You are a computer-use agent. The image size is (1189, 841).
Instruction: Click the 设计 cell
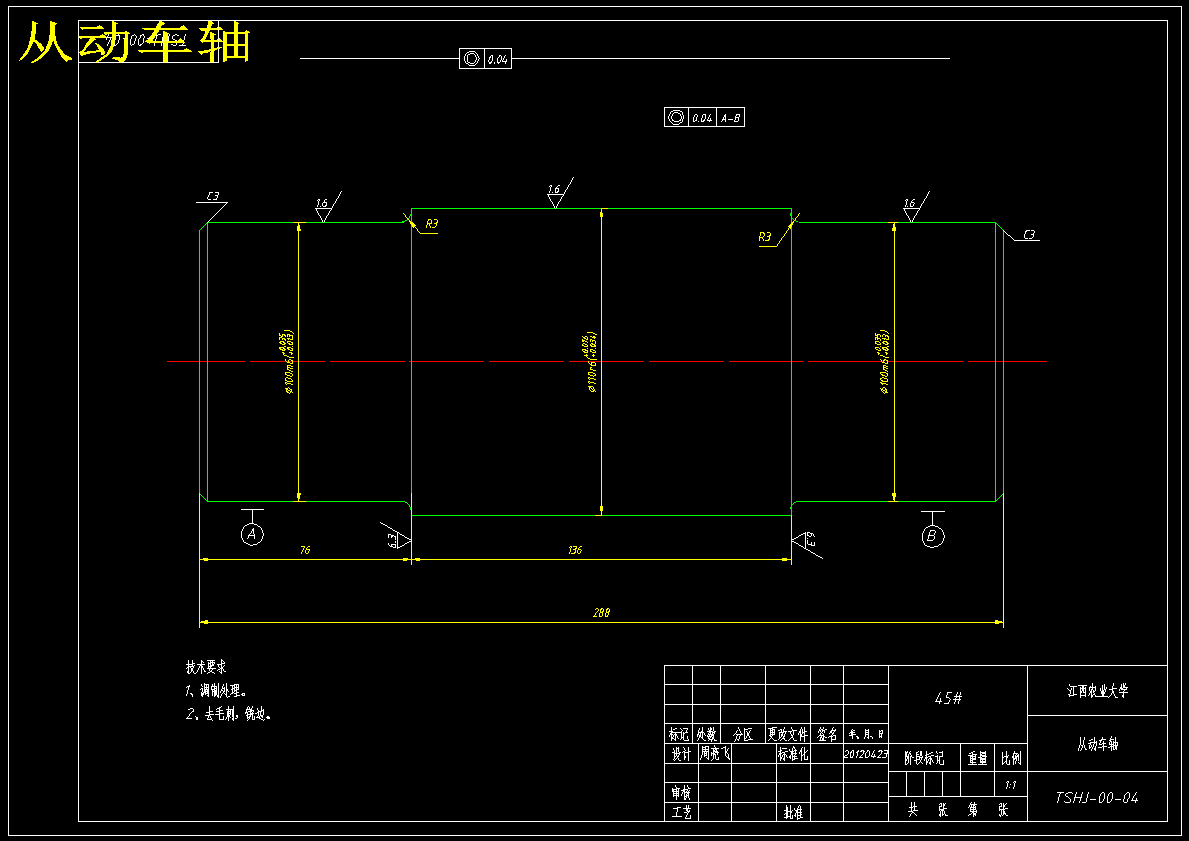coord(681,754)
